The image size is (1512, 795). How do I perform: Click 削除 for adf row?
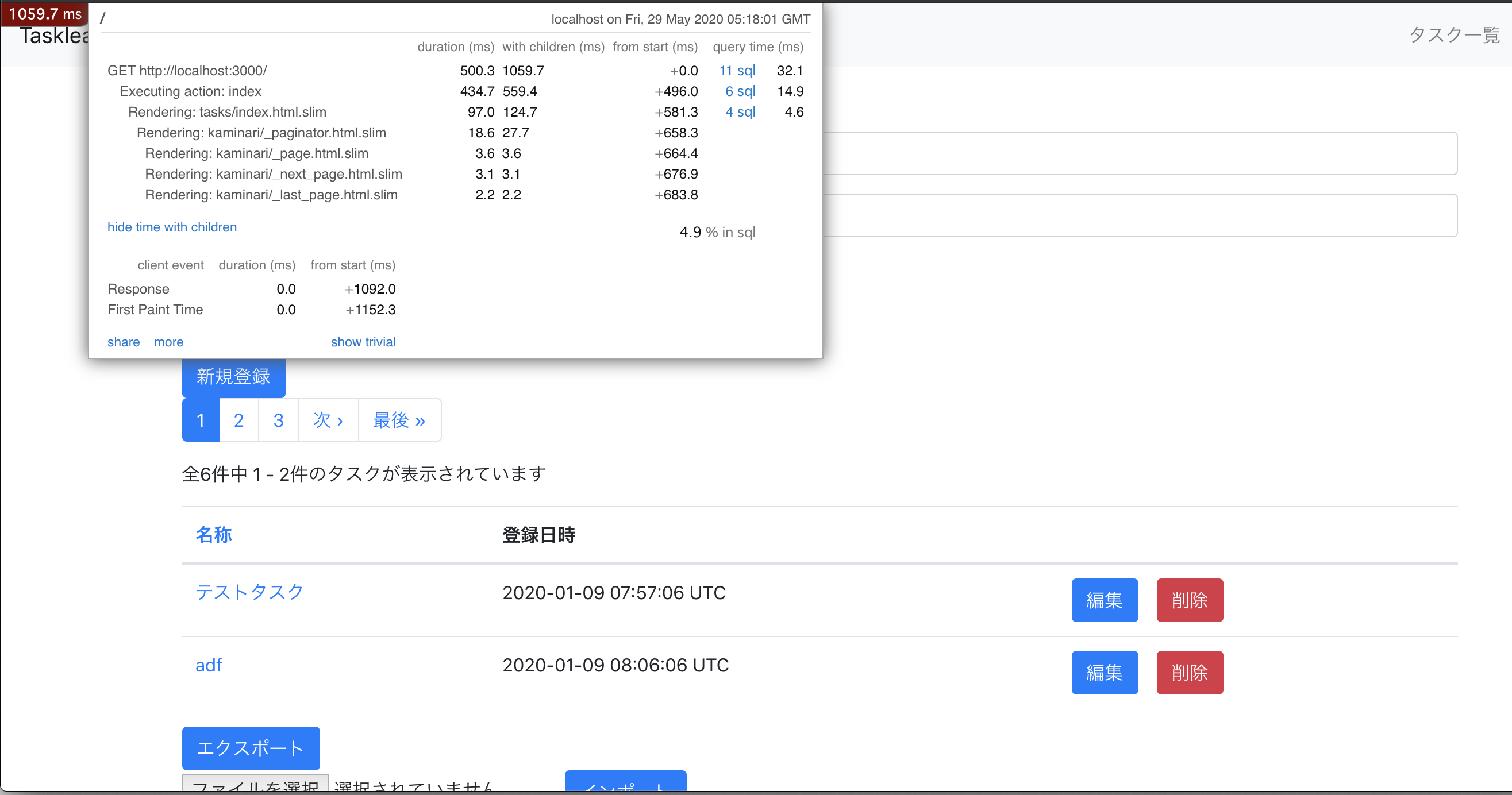click(x=1189, y=673)
